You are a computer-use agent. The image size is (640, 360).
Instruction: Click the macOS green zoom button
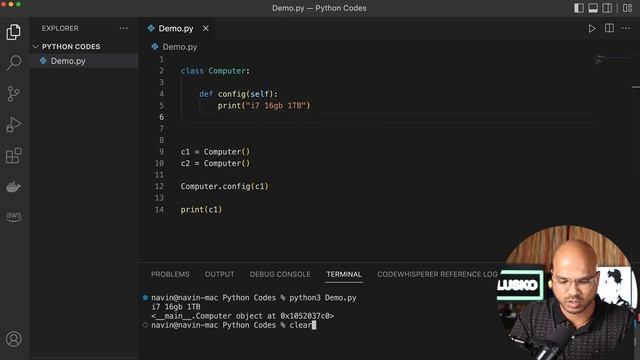pos(18,4)
